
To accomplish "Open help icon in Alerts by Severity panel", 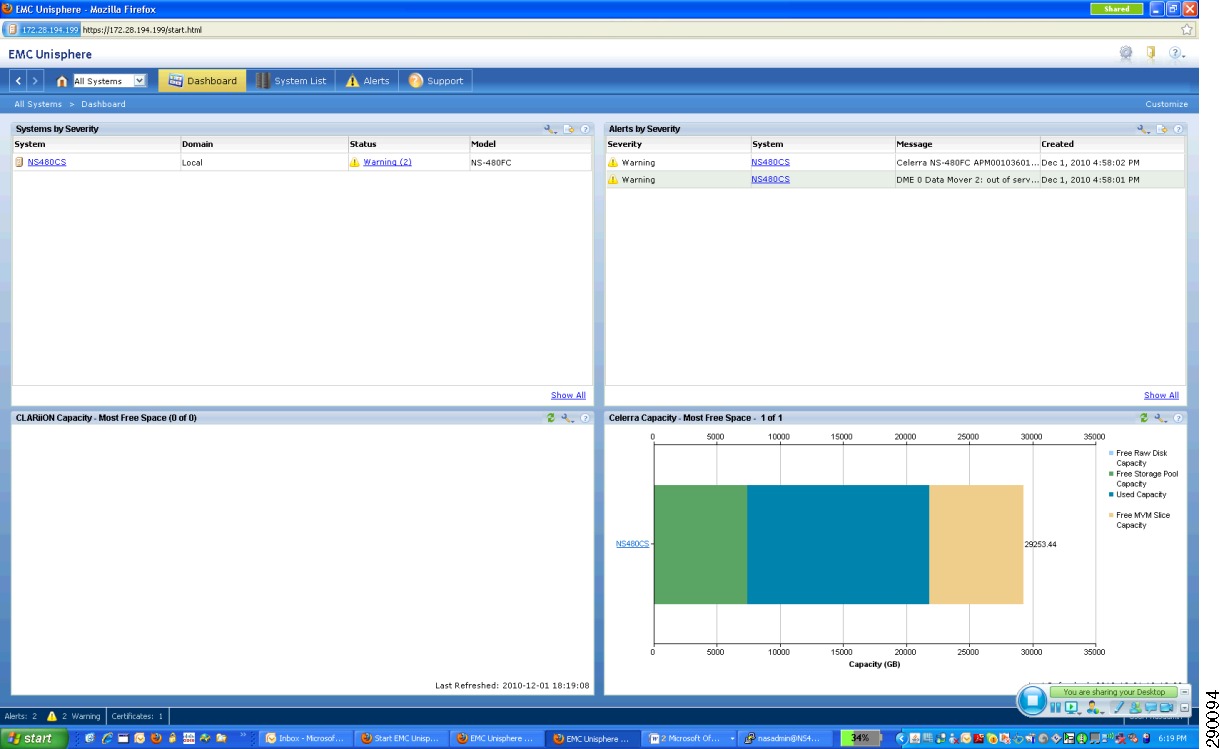I will tap(1178, 129).
